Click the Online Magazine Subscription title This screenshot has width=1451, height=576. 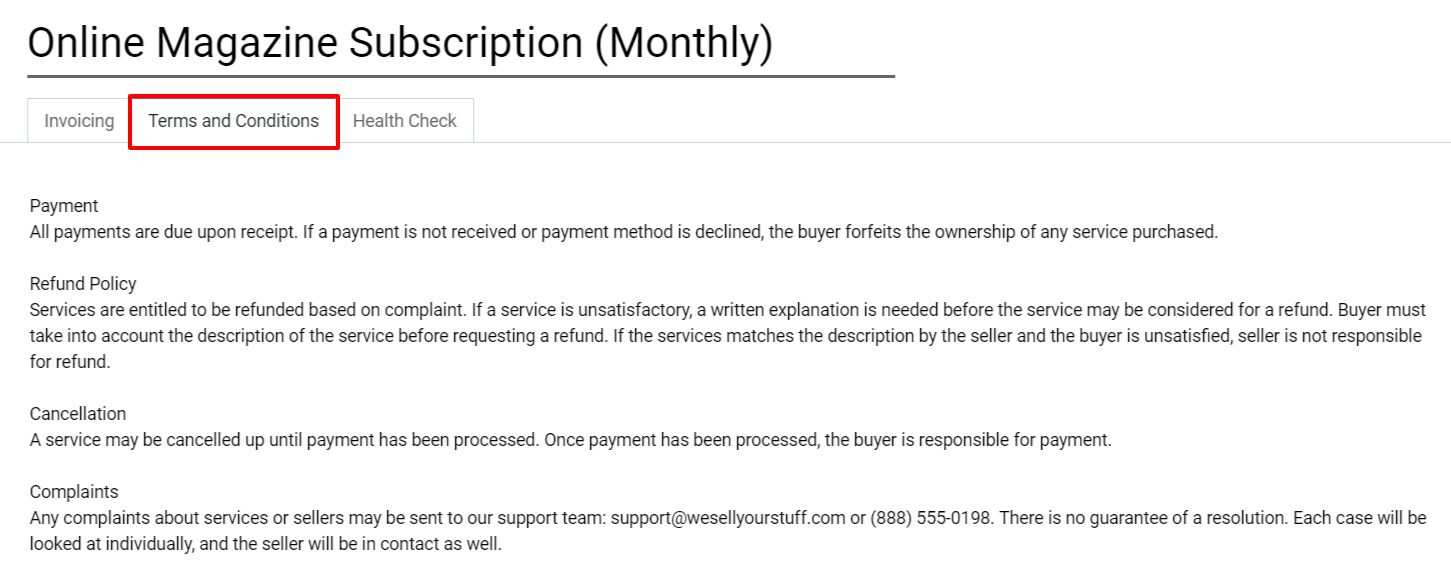click(x=400, y=42)
